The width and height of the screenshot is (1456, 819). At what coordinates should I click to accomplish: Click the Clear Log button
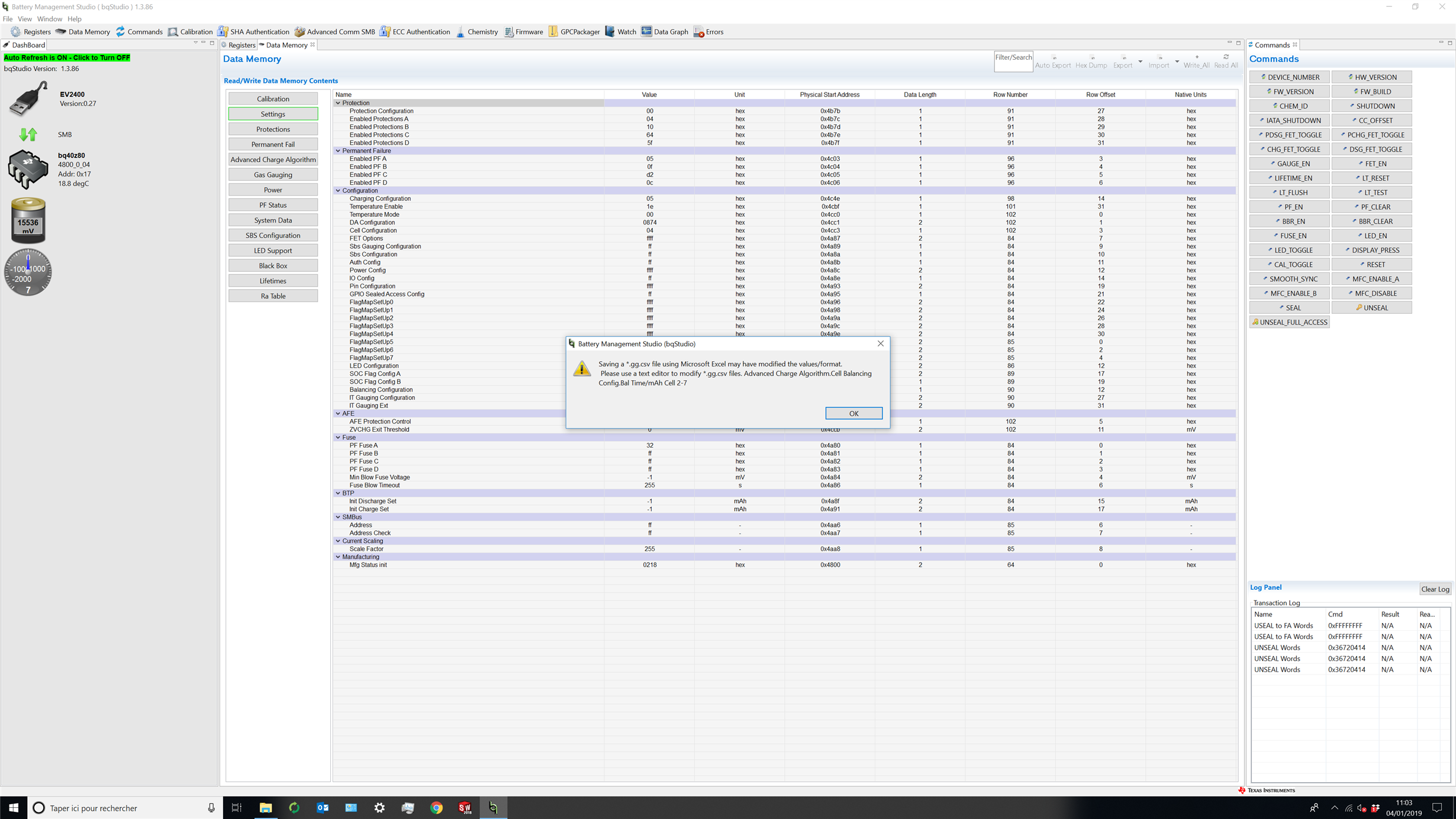pos(1435,589)
